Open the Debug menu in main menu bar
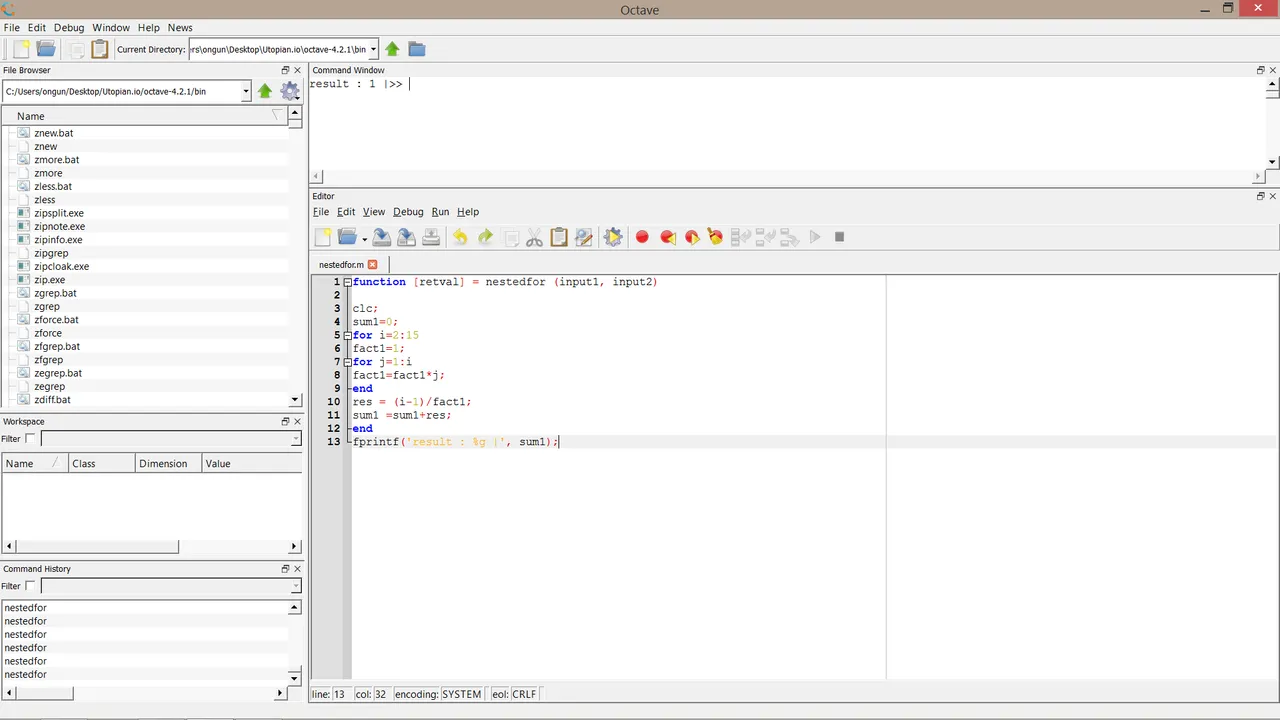This screenshot has width=1280, height=720. click(x=69, y=27)
